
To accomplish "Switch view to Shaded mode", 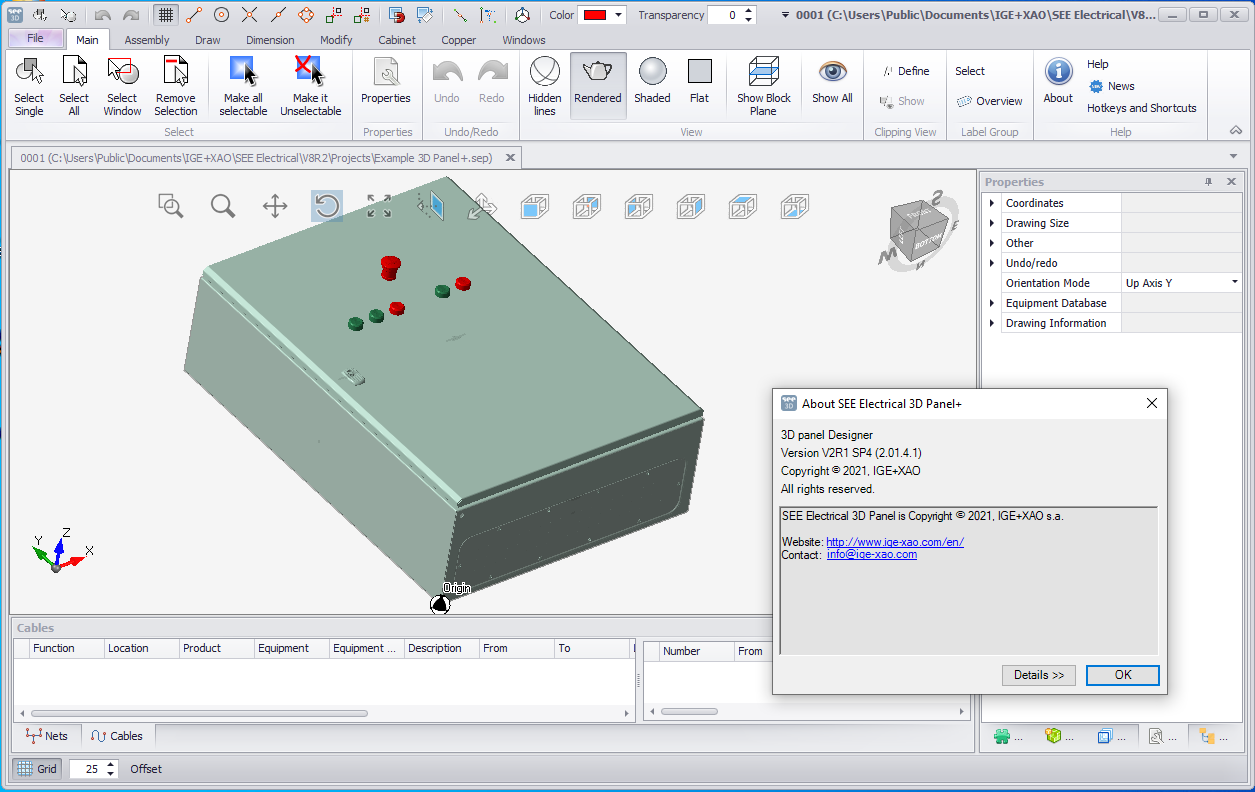I will point(652,82).
